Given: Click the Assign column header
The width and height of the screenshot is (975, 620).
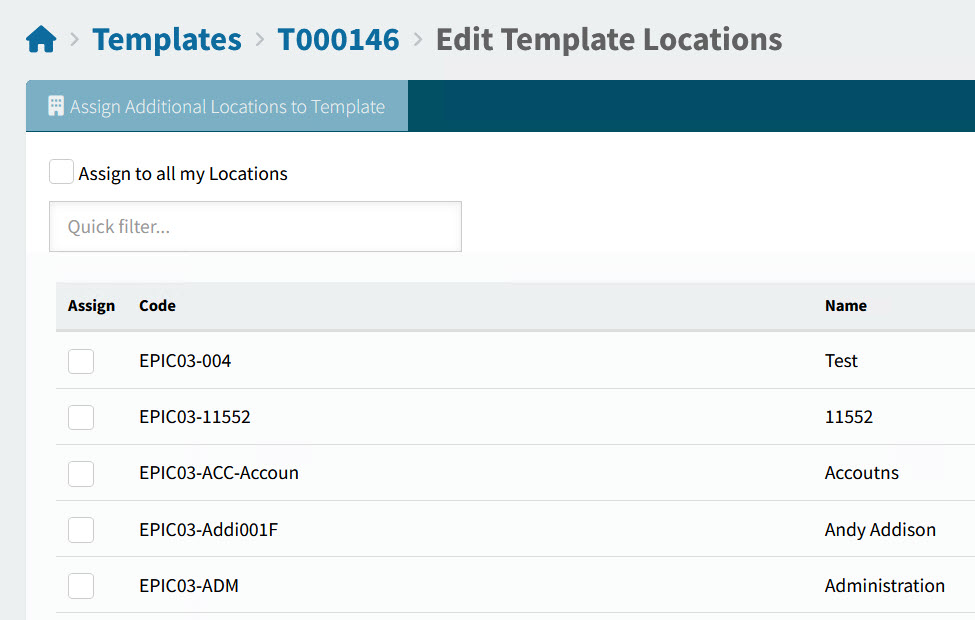Looking at the screenshot, I should click(x=91, y=306).
